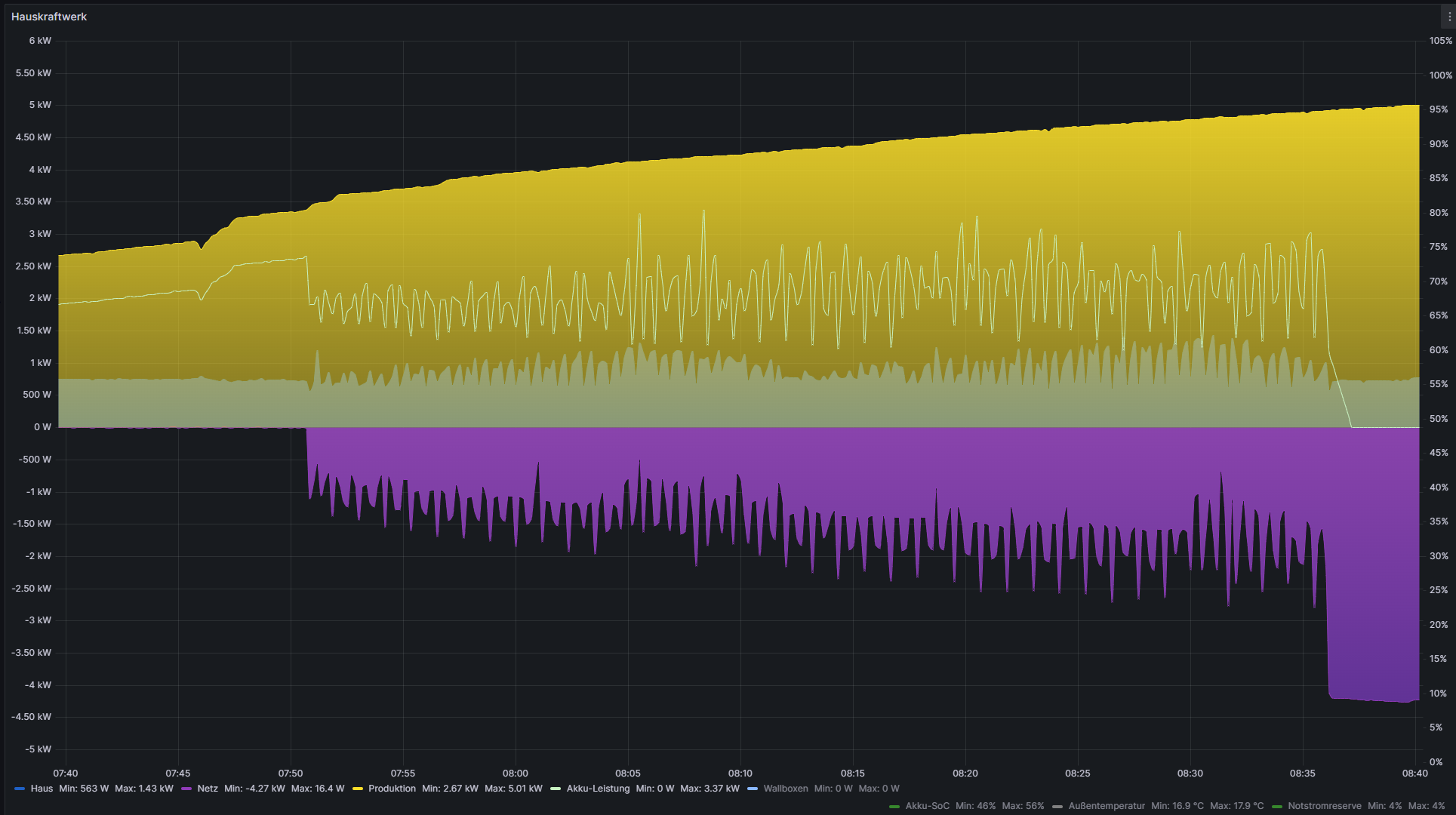Toggle the Außentemperatur series in legend
The width and height of the screenshot is (1456, 815).
pos(1107,806)
